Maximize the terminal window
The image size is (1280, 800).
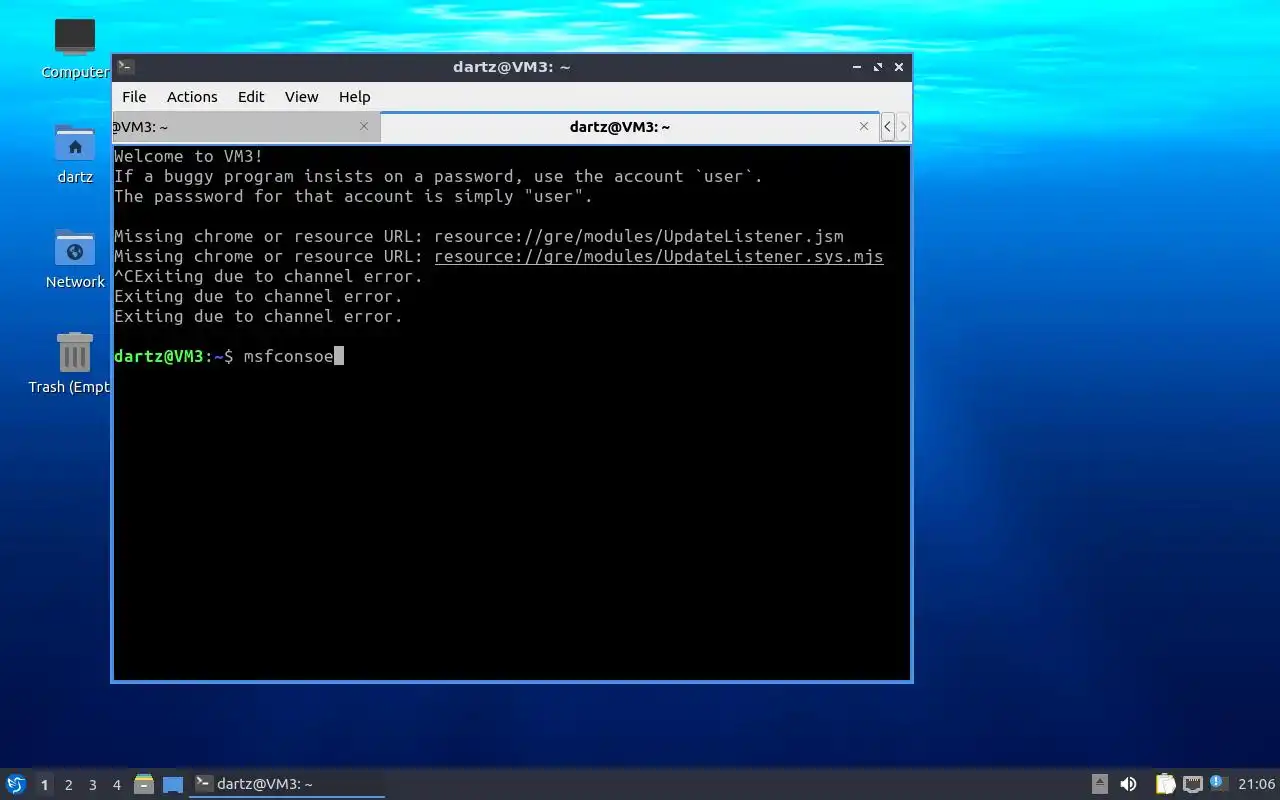(x=878, y=67)
